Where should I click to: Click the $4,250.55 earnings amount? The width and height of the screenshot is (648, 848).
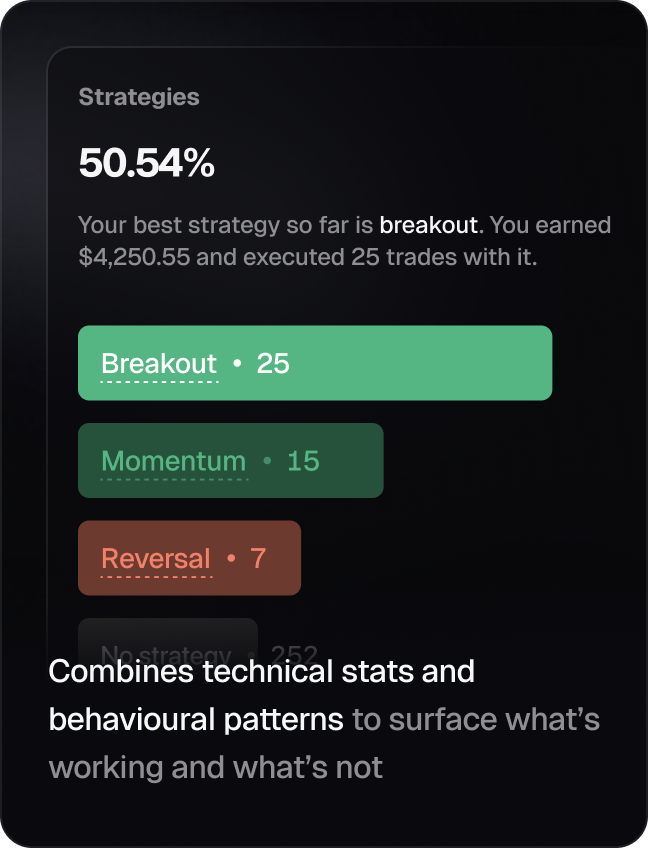click(134, 257)
